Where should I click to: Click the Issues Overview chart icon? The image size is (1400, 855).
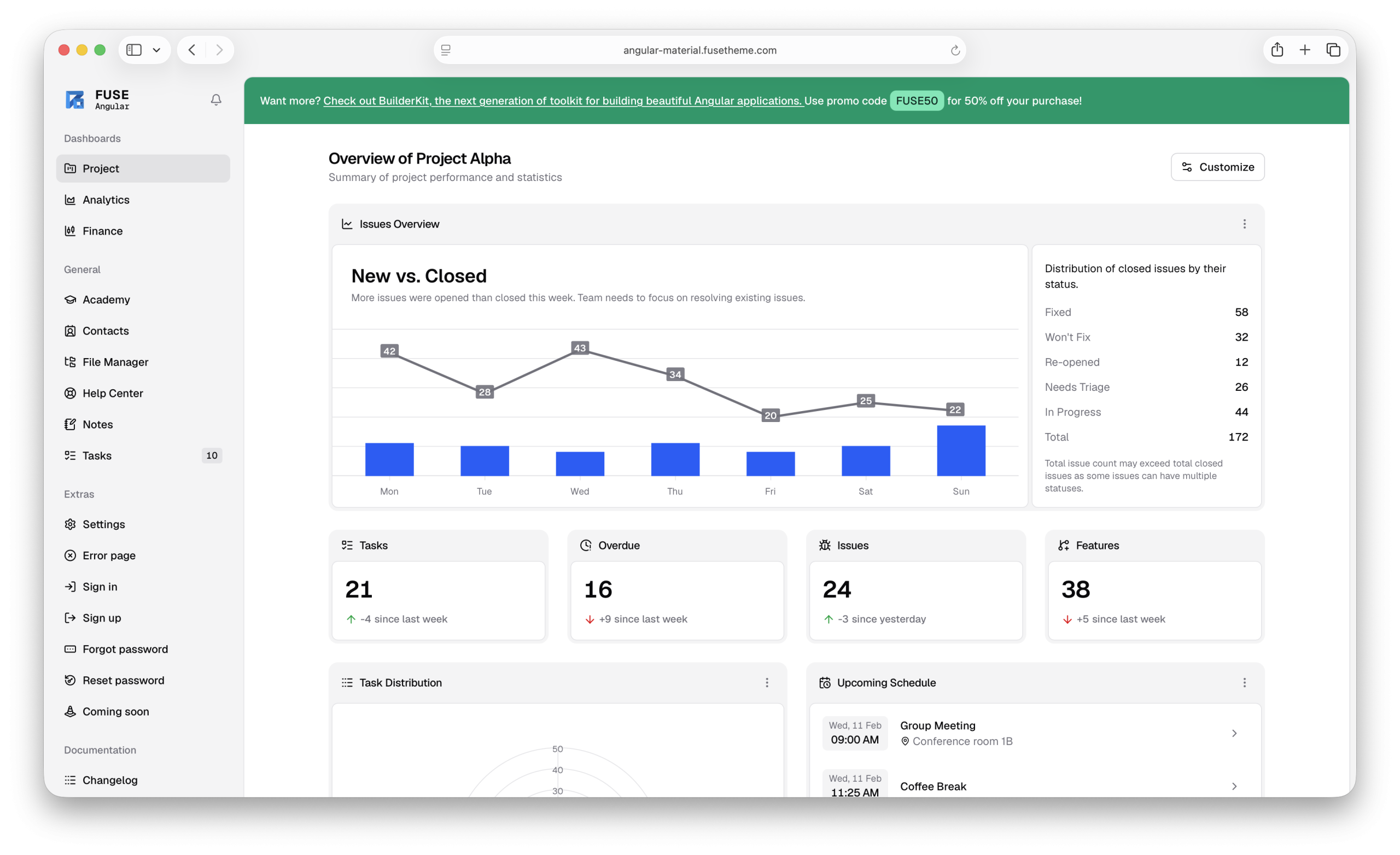pyautogui.click(x=347, y=223)
